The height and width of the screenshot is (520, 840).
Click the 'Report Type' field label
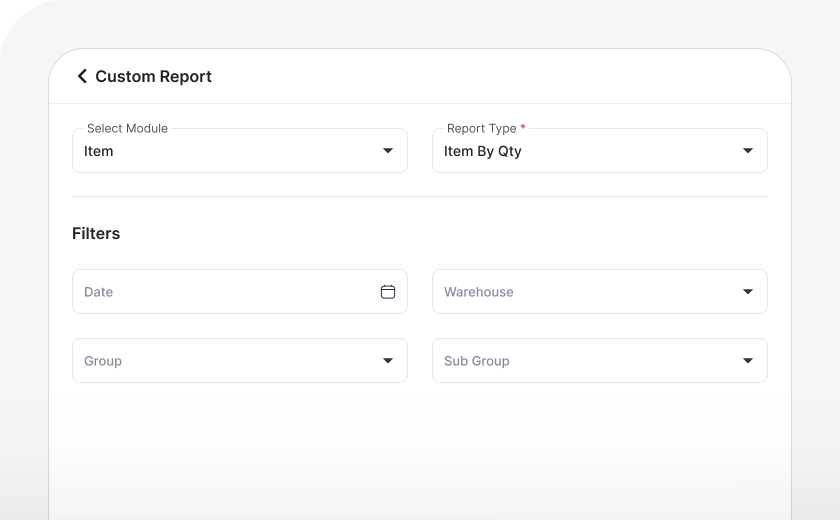(481, 128)
